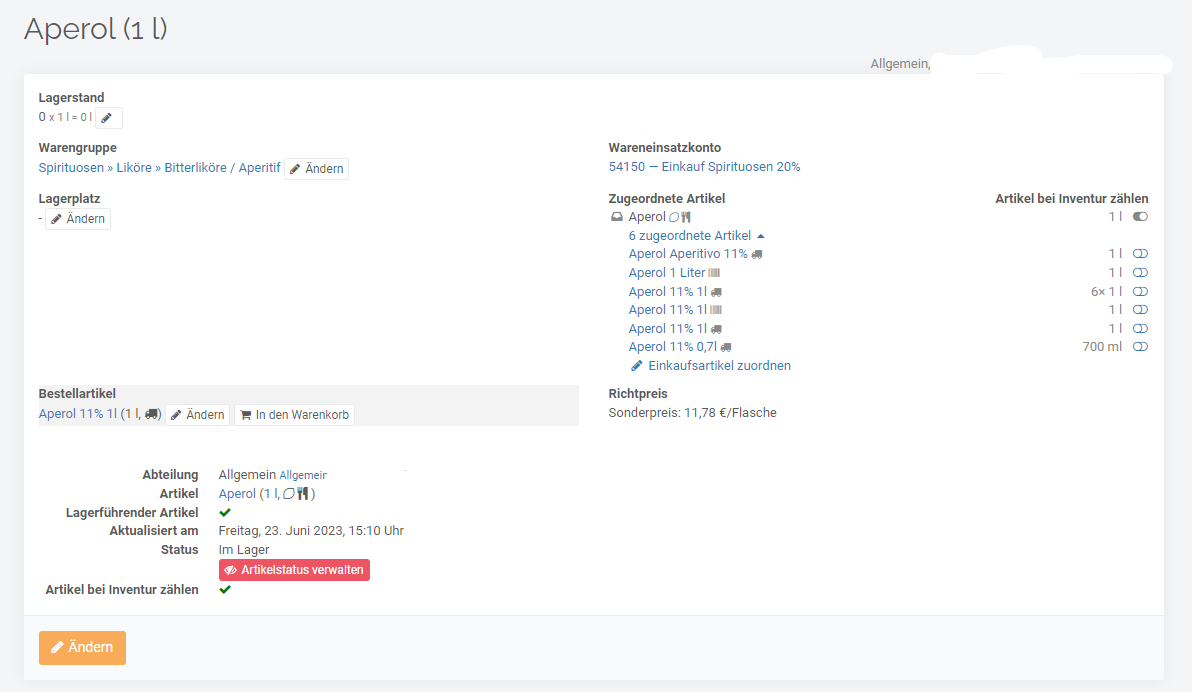Open Aperol Aperitivo 11% article

688,254
